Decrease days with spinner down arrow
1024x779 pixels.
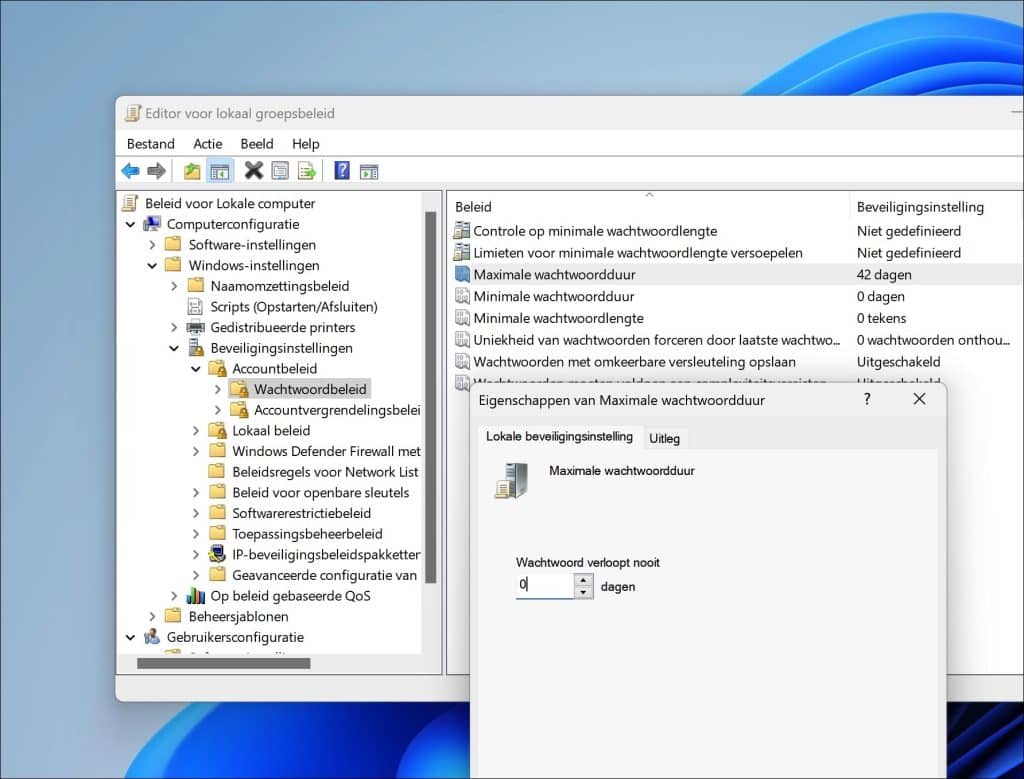click(x=583, y=592)
